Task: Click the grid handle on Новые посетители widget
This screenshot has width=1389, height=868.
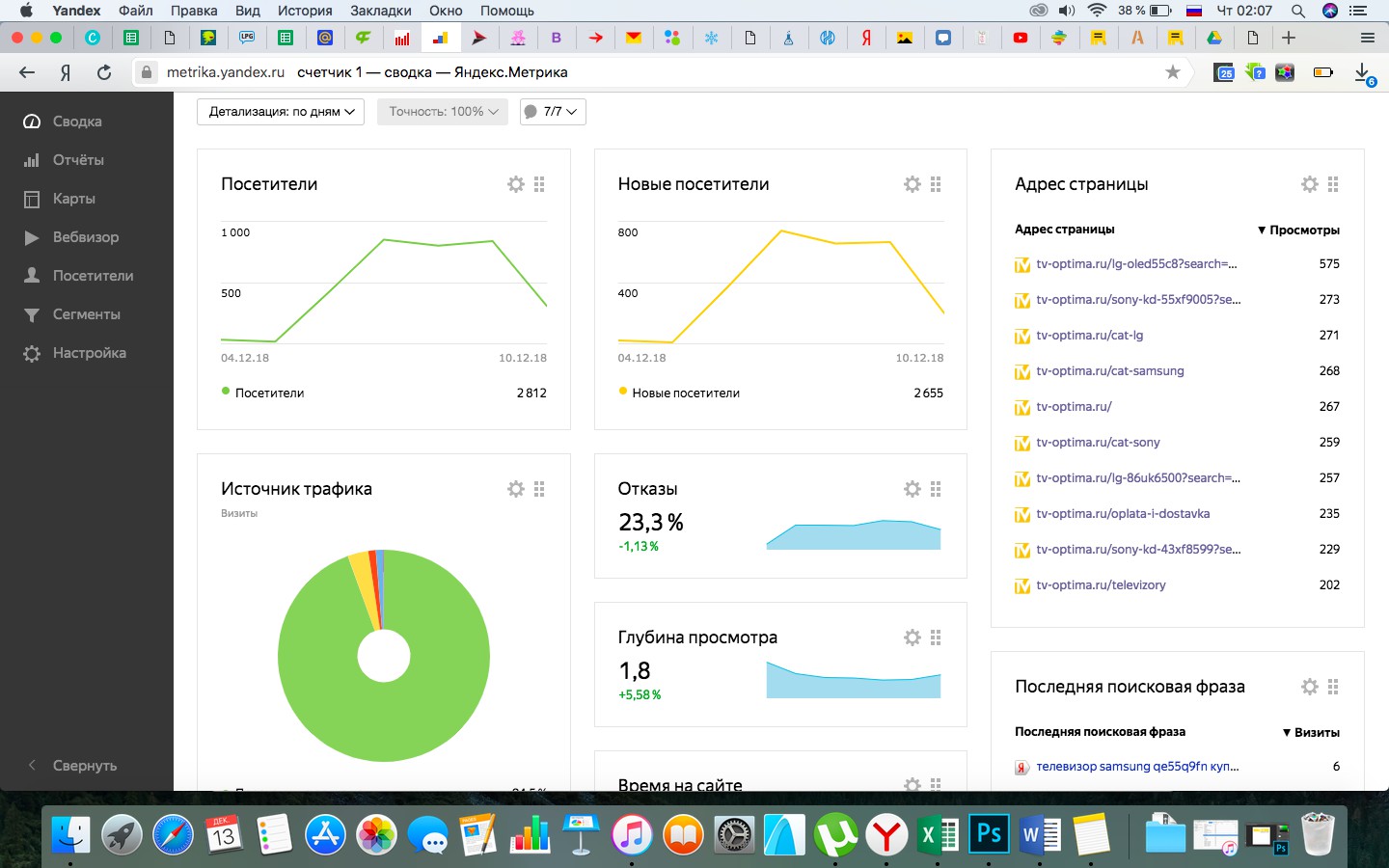Action: [936, 184]
